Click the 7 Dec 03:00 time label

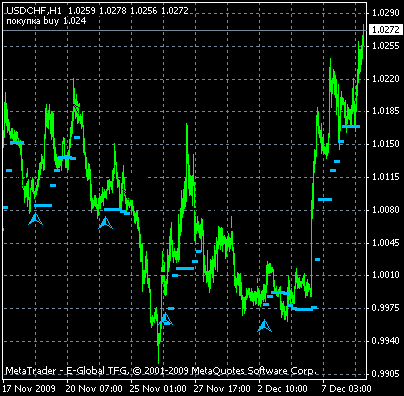pyautogui.click(x=346, y=389)
